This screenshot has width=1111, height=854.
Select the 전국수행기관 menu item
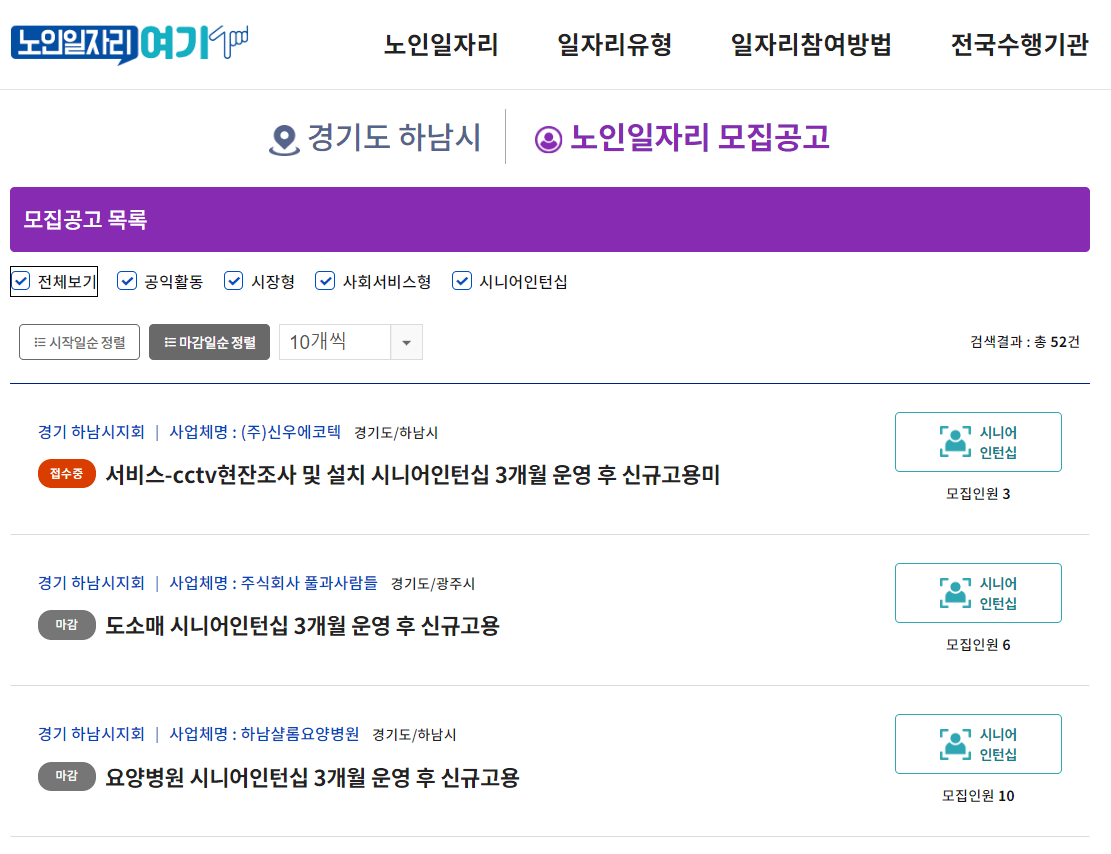[1022, 45]
